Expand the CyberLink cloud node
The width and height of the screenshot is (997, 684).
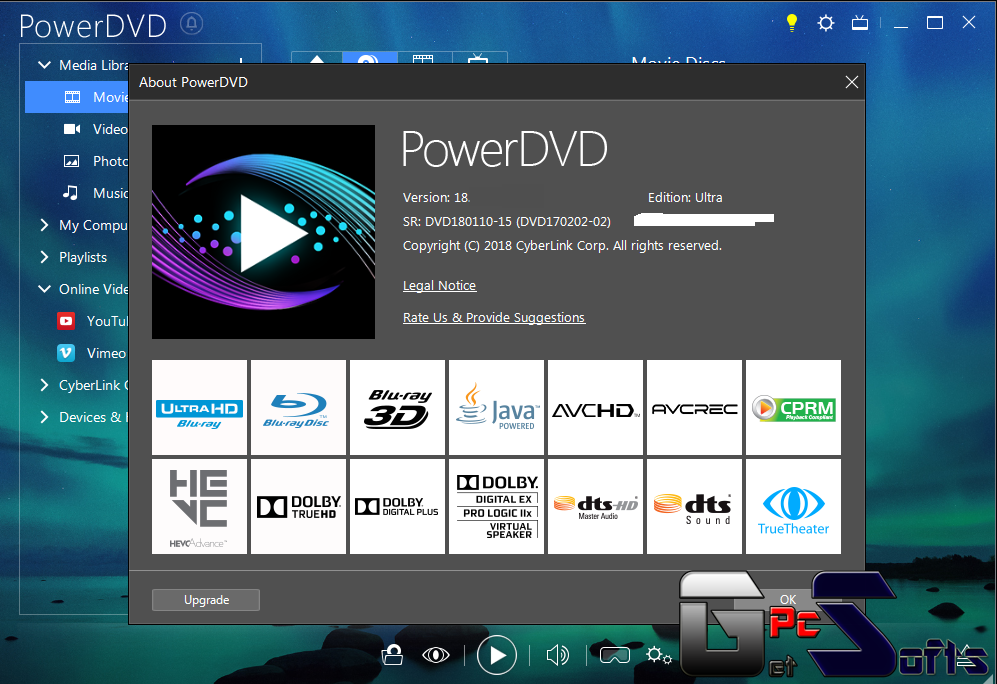[44, 385]
